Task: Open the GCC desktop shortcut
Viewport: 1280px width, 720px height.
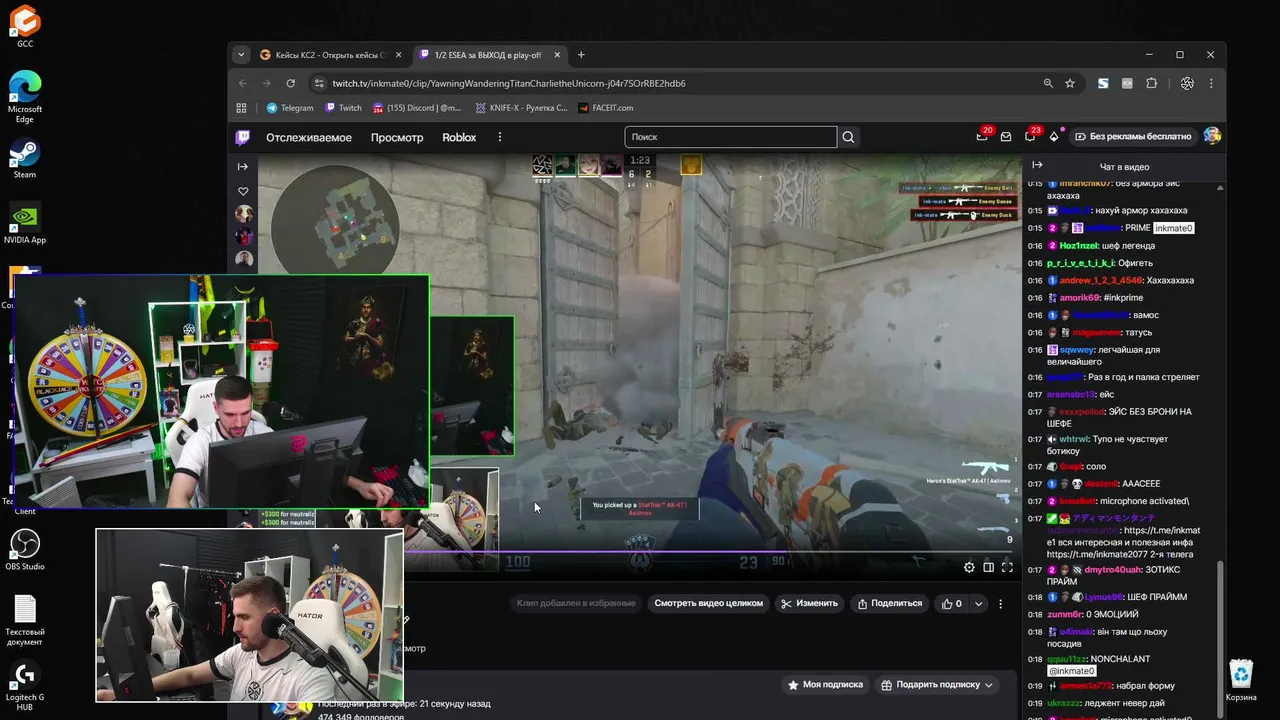Action: (x=24, y=27)
